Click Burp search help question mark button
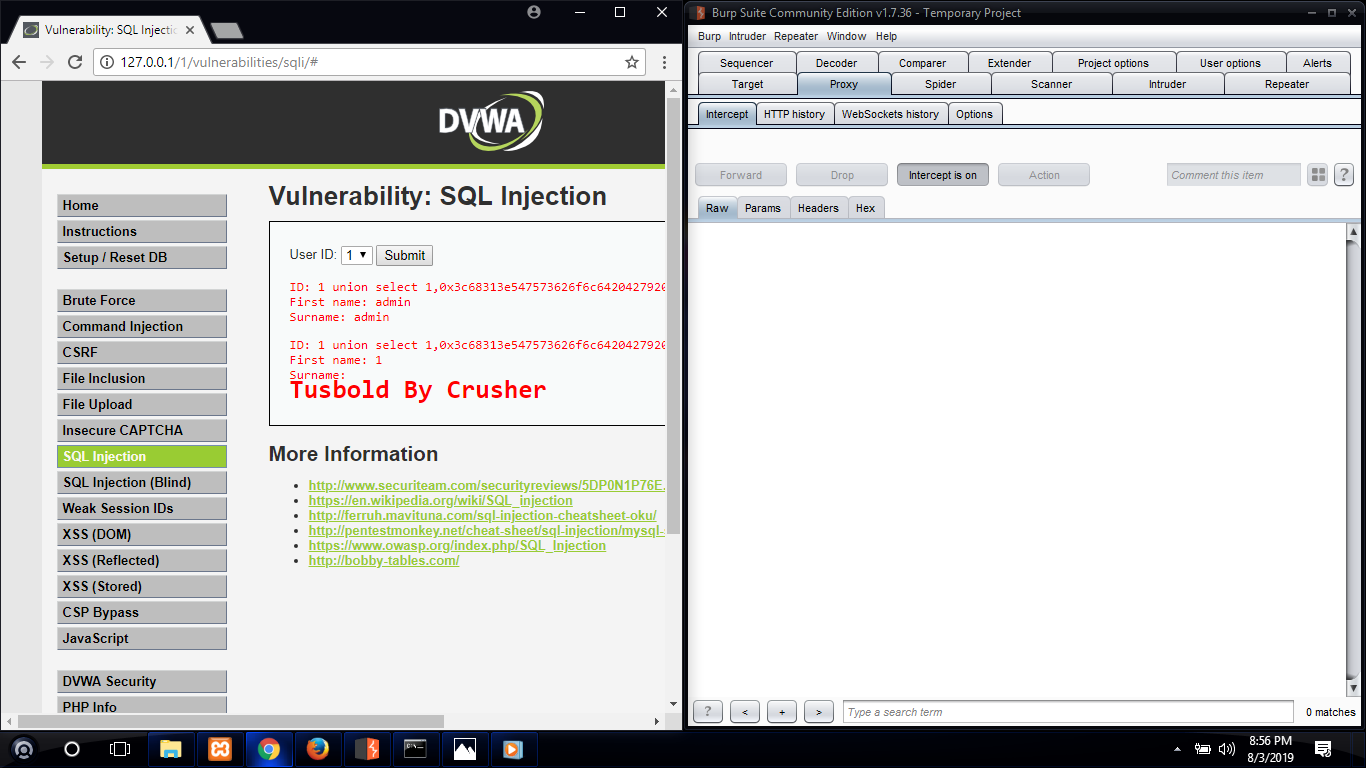 point(708,712)
